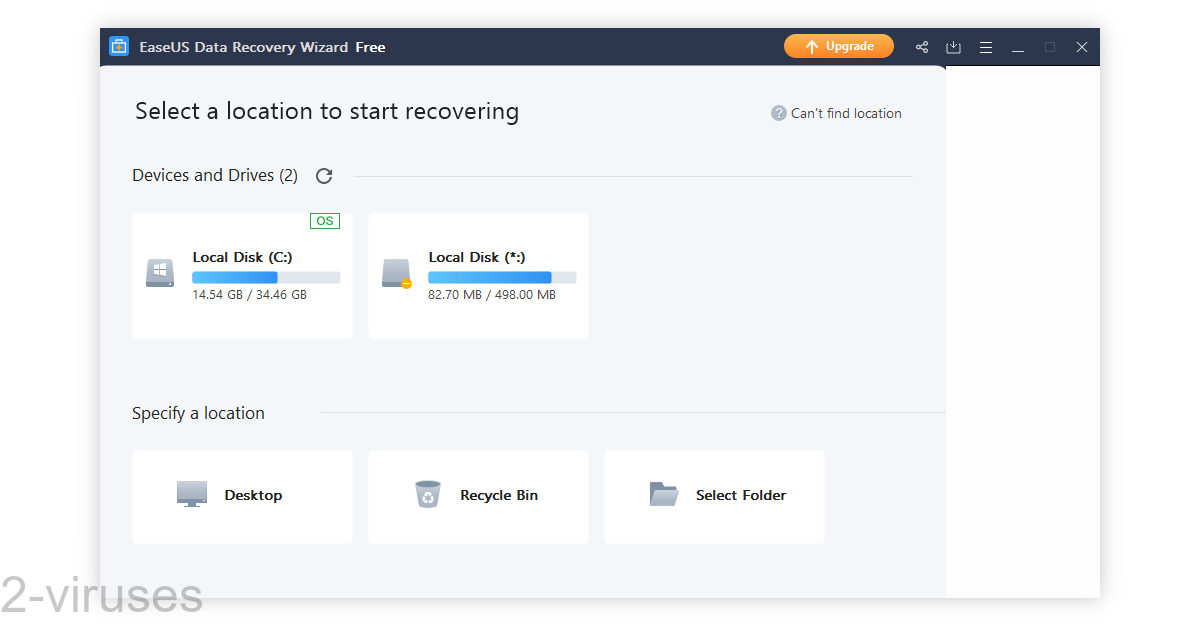Click Devices and Drives (2) heading

click(x=215, y=175)
